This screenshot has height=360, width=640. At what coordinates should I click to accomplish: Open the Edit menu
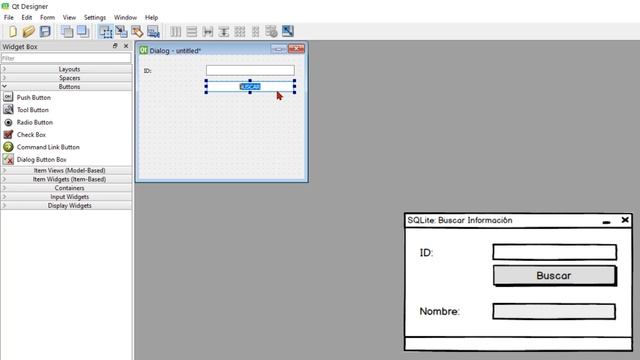27,17
